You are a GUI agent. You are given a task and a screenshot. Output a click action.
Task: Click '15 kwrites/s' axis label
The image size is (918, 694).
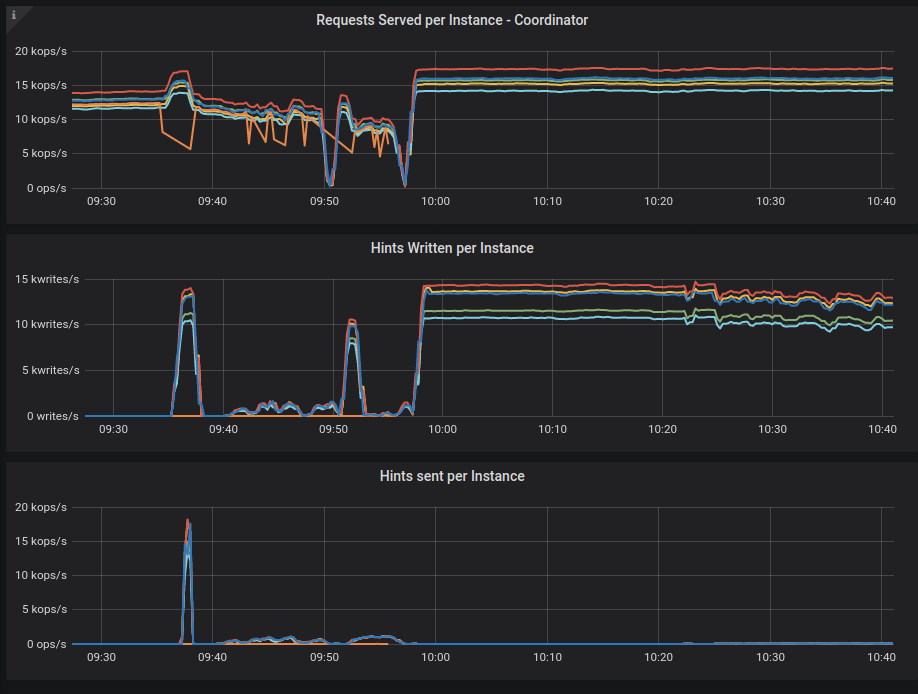(x=47, y=279)
